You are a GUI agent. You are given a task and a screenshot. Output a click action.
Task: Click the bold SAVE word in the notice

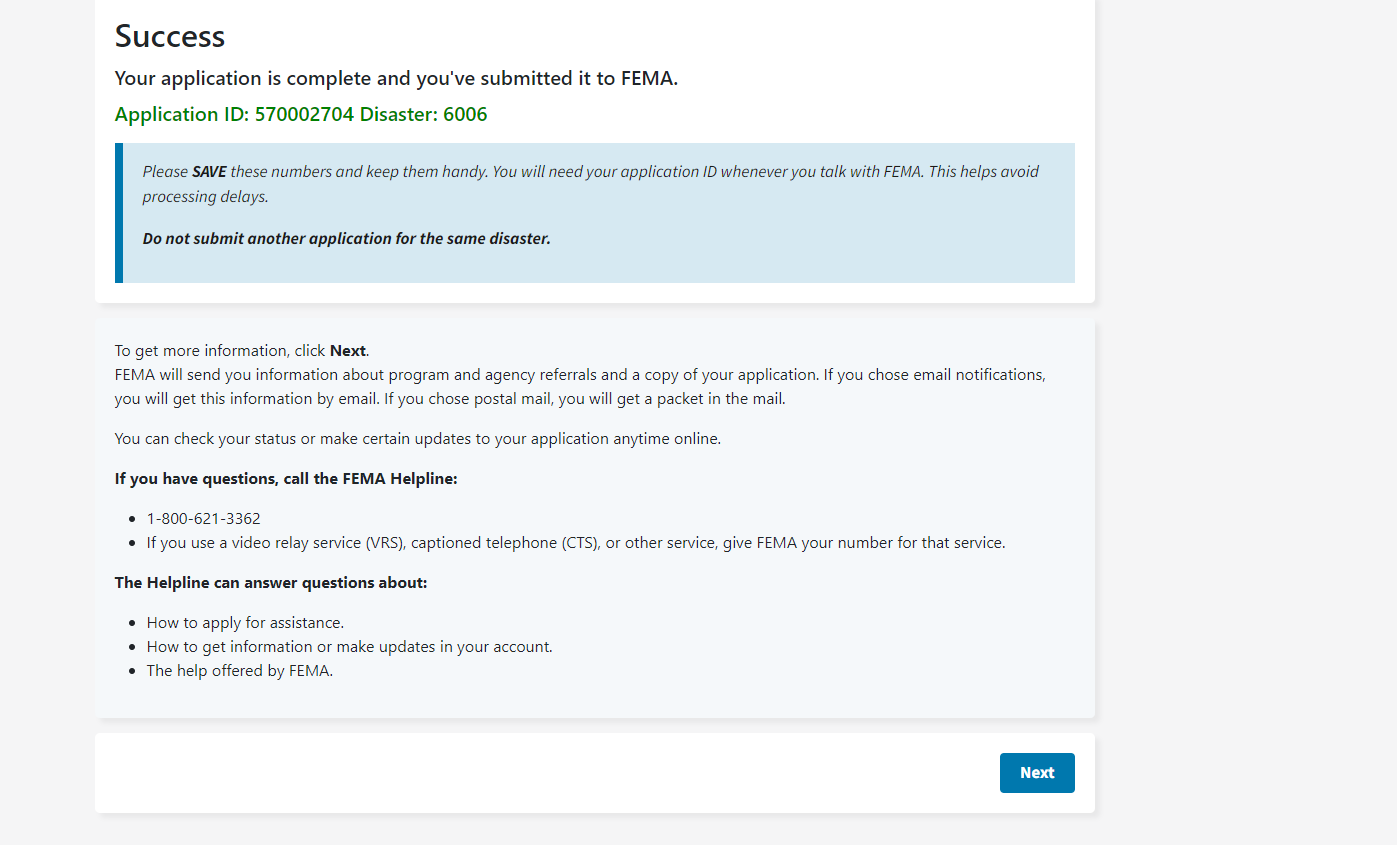point(209,172)
